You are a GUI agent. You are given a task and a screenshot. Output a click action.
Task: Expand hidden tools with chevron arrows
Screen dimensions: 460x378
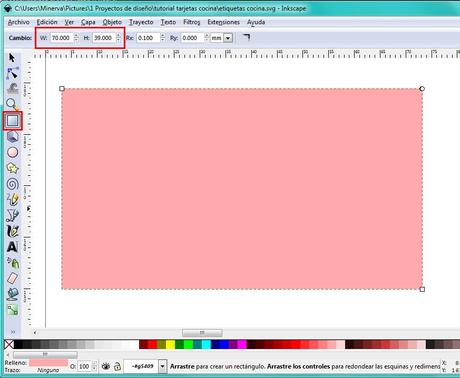(13, 332)
